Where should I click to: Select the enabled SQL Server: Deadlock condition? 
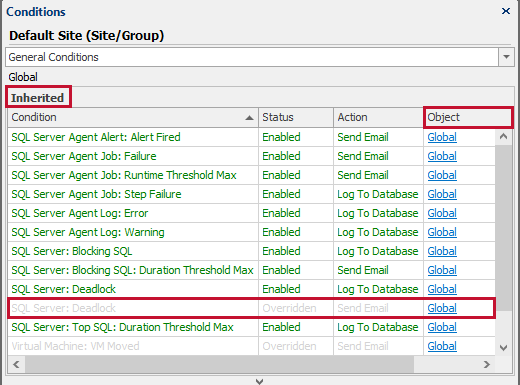tap(63, 289)
